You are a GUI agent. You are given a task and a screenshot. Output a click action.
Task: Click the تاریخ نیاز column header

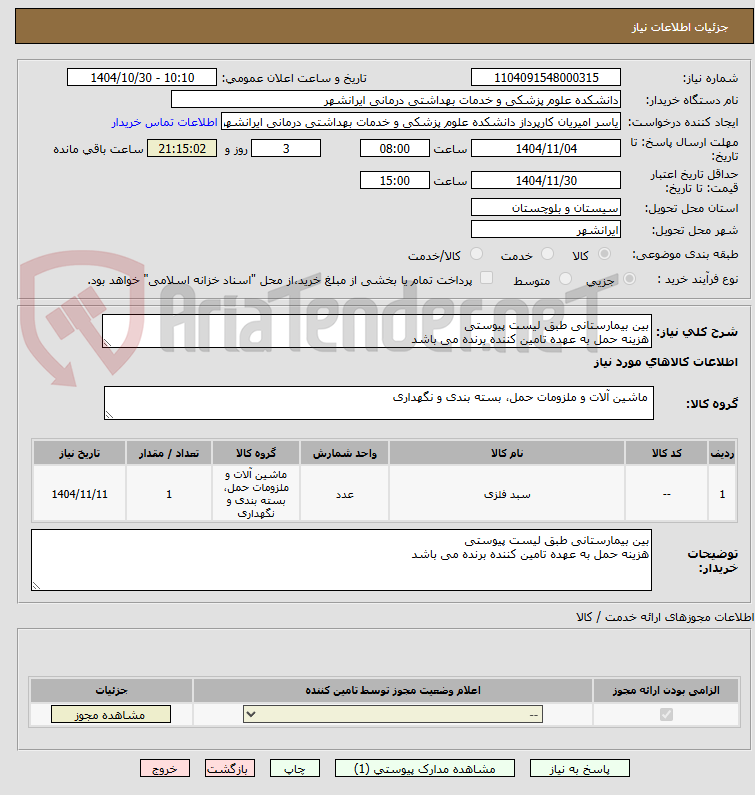pos(80,453)
